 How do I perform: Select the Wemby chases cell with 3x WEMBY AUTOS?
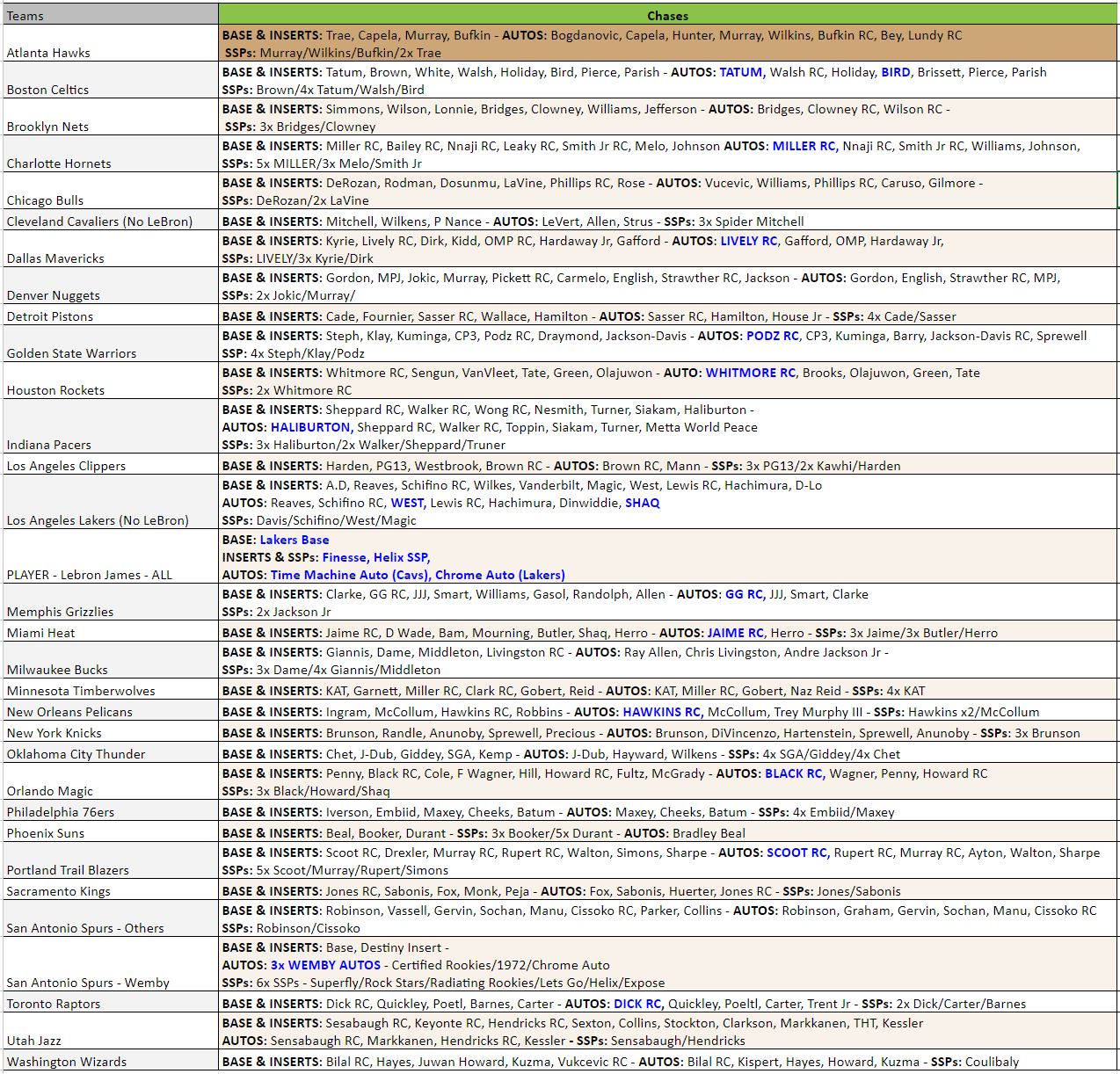(667, 965)
